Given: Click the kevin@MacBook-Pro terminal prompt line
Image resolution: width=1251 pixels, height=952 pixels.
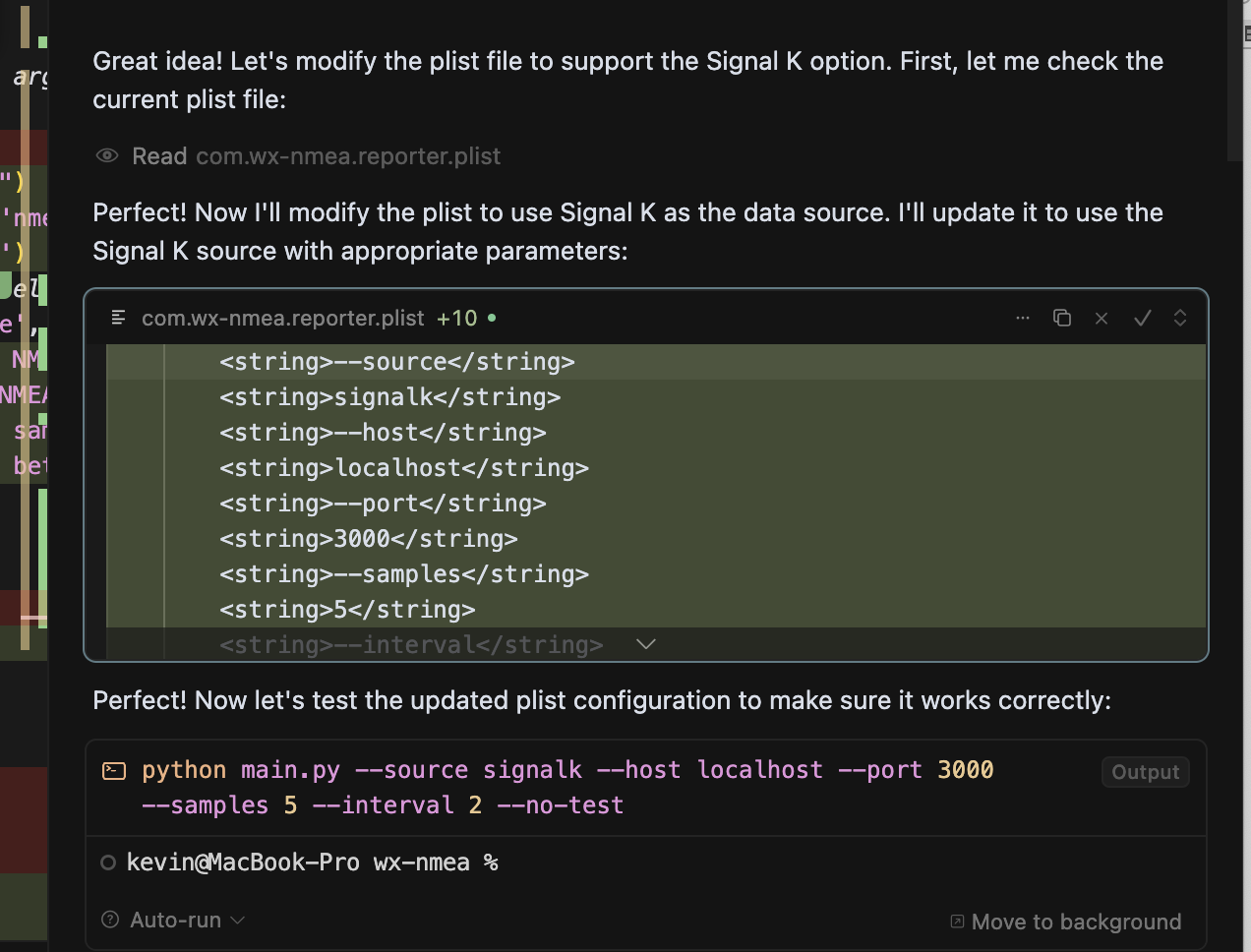Looking at the screenshot, I should [312, 863].
